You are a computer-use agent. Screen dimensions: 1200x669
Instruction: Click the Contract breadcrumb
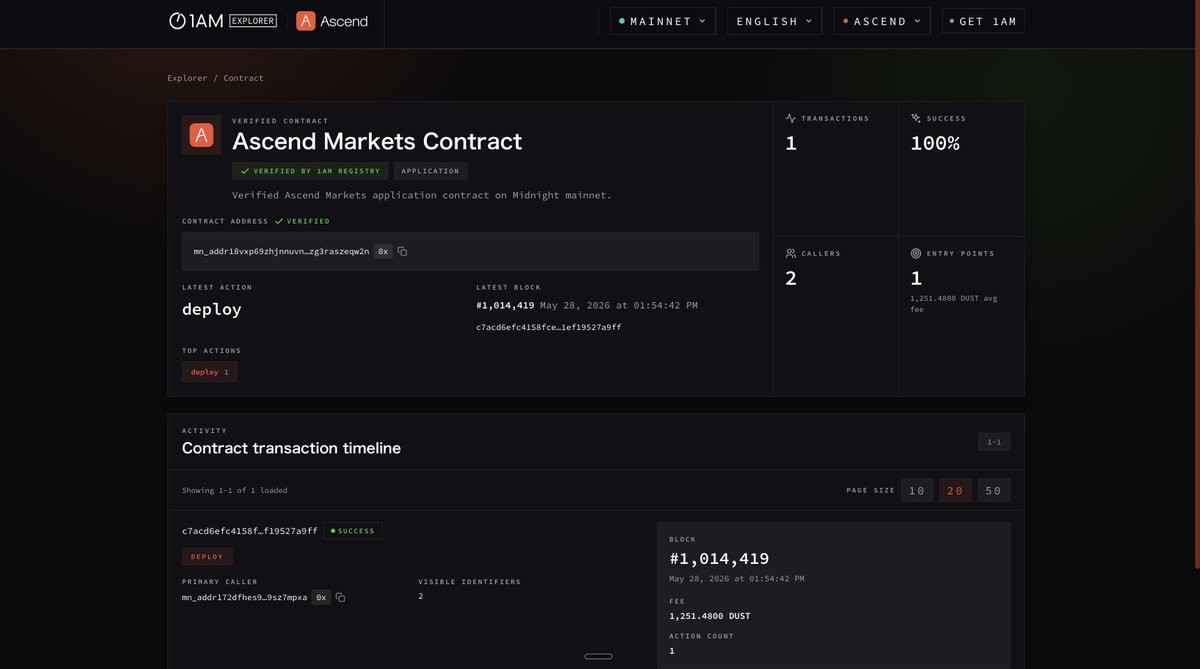(x=243, y=78)
